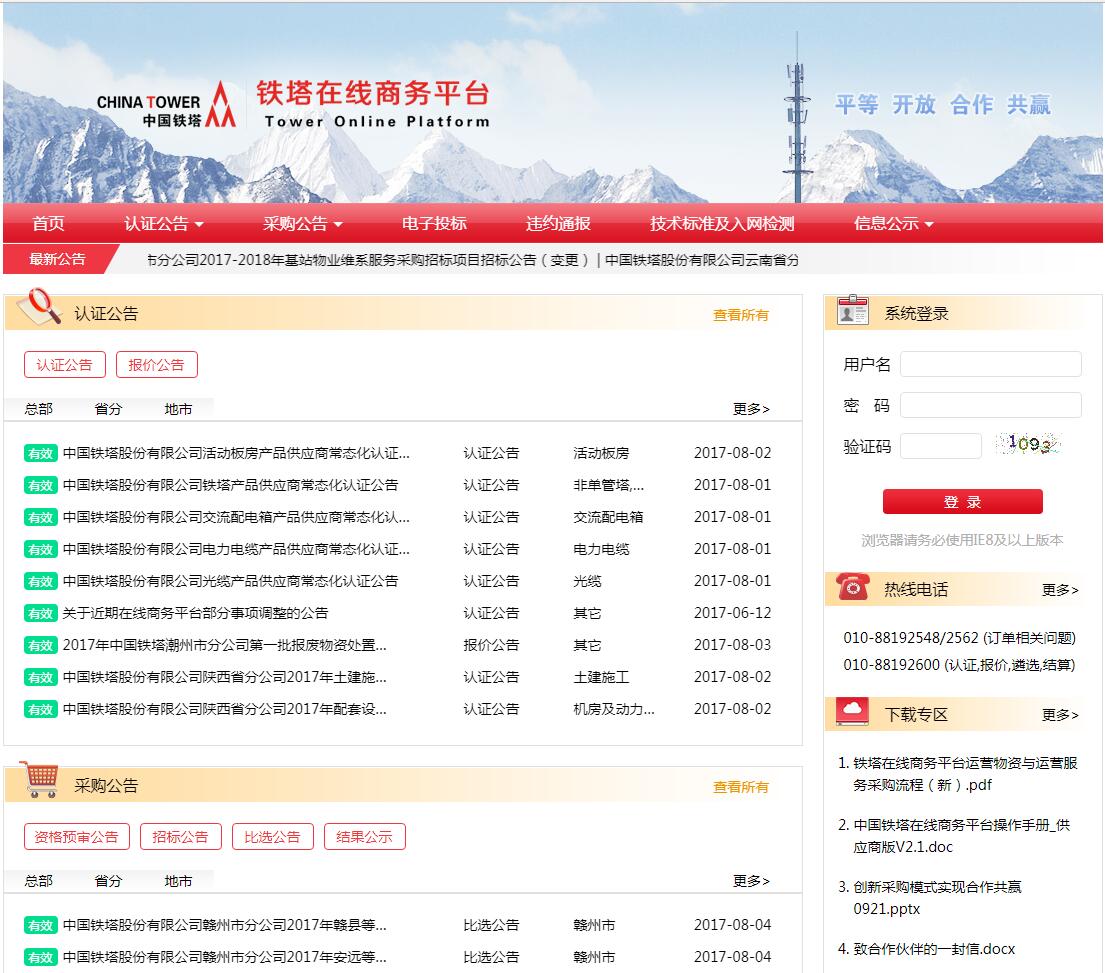Open 潮州市分公司第一批报废物资处置 announcement
The height and width of the screenshot is (973, 1105).
224,645
